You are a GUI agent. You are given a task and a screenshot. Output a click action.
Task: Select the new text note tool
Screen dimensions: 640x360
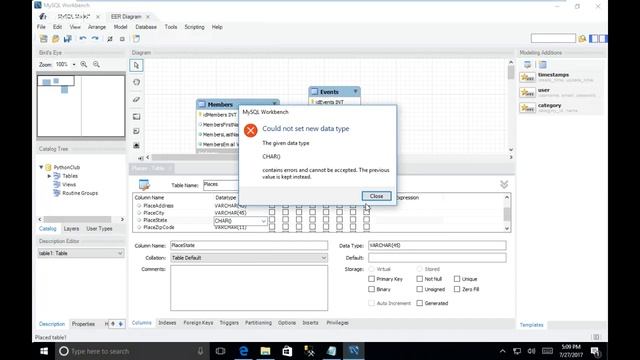tap(136, 131)
